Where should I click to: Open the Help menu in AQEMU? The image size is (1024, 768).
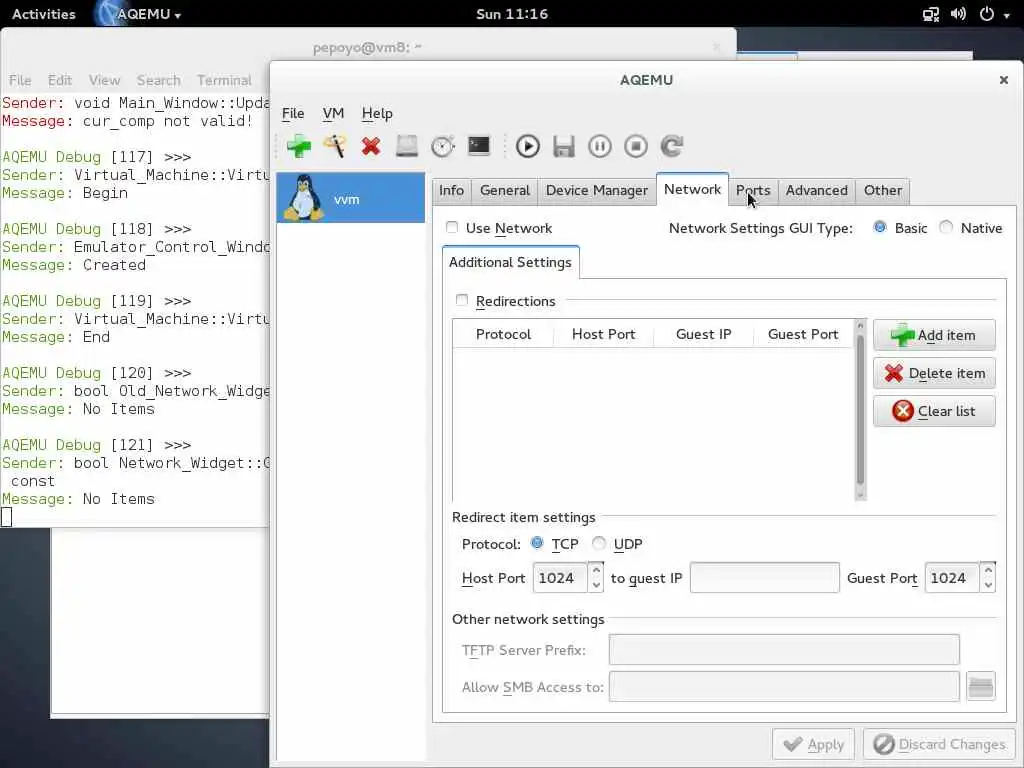click(377, 113)
